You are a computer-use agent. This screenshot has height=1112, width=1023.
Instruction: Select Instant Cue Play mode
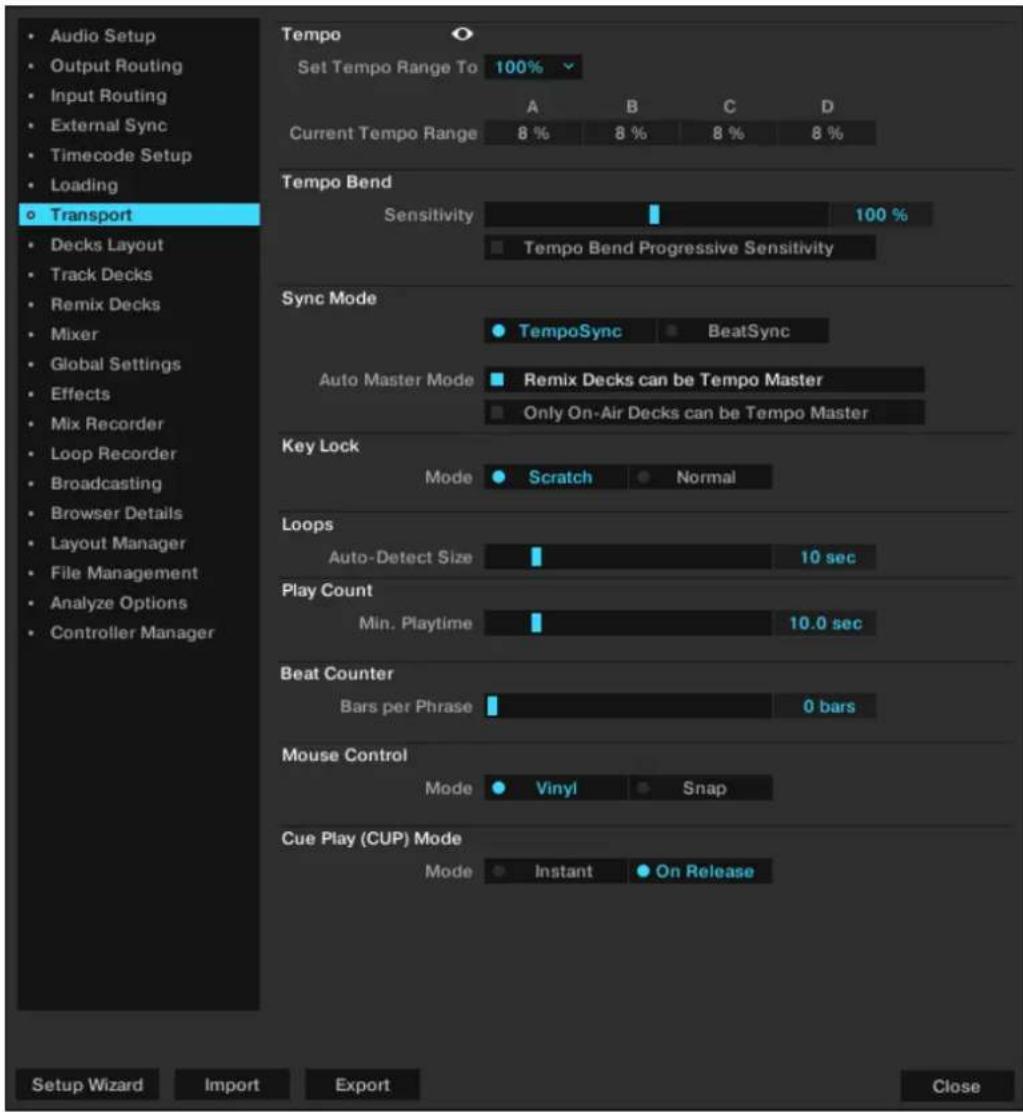[x=556, y=871]
